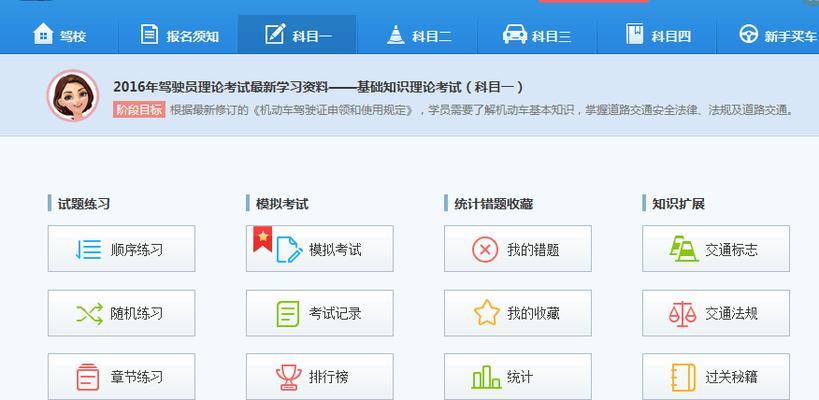Click the green bar chart icon of 统计
Screen dimensions: 819x400
pyautogui.click(x=486, y=377)
